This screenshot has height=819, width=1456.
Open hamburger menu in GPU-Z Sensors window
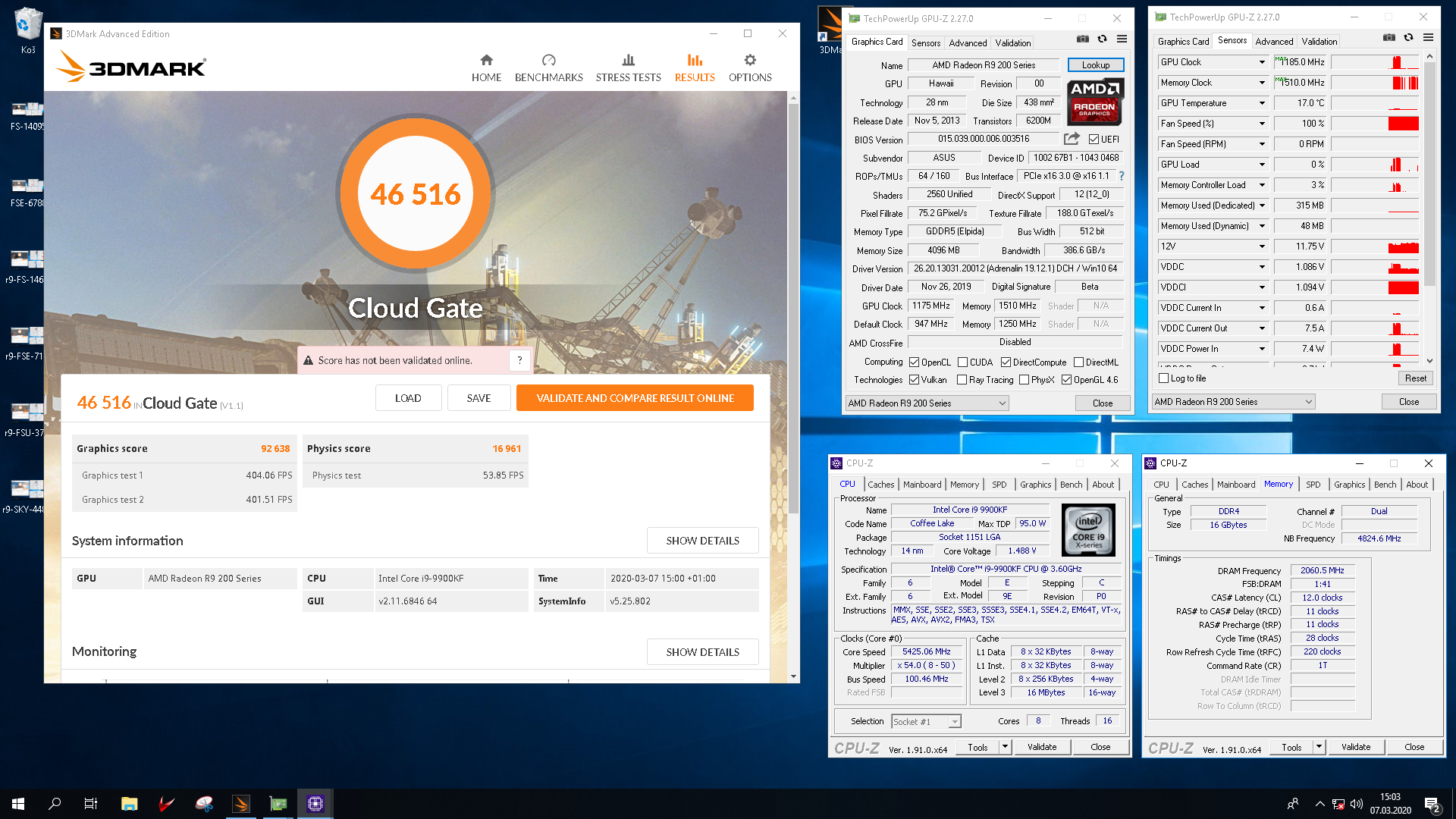(x=1428, y=38)
